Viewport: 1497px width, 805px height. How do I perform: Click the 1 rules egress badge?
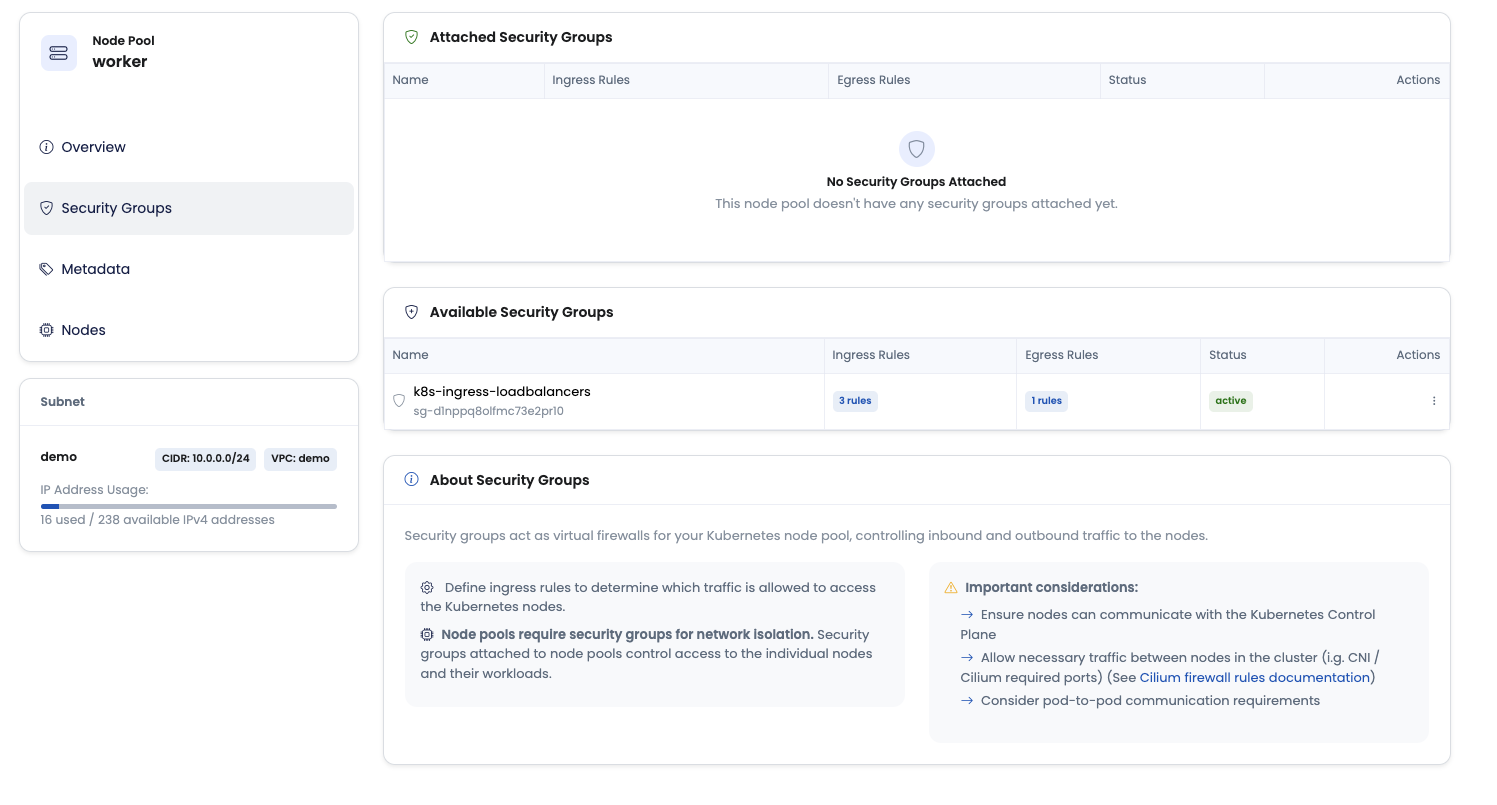1046,401
